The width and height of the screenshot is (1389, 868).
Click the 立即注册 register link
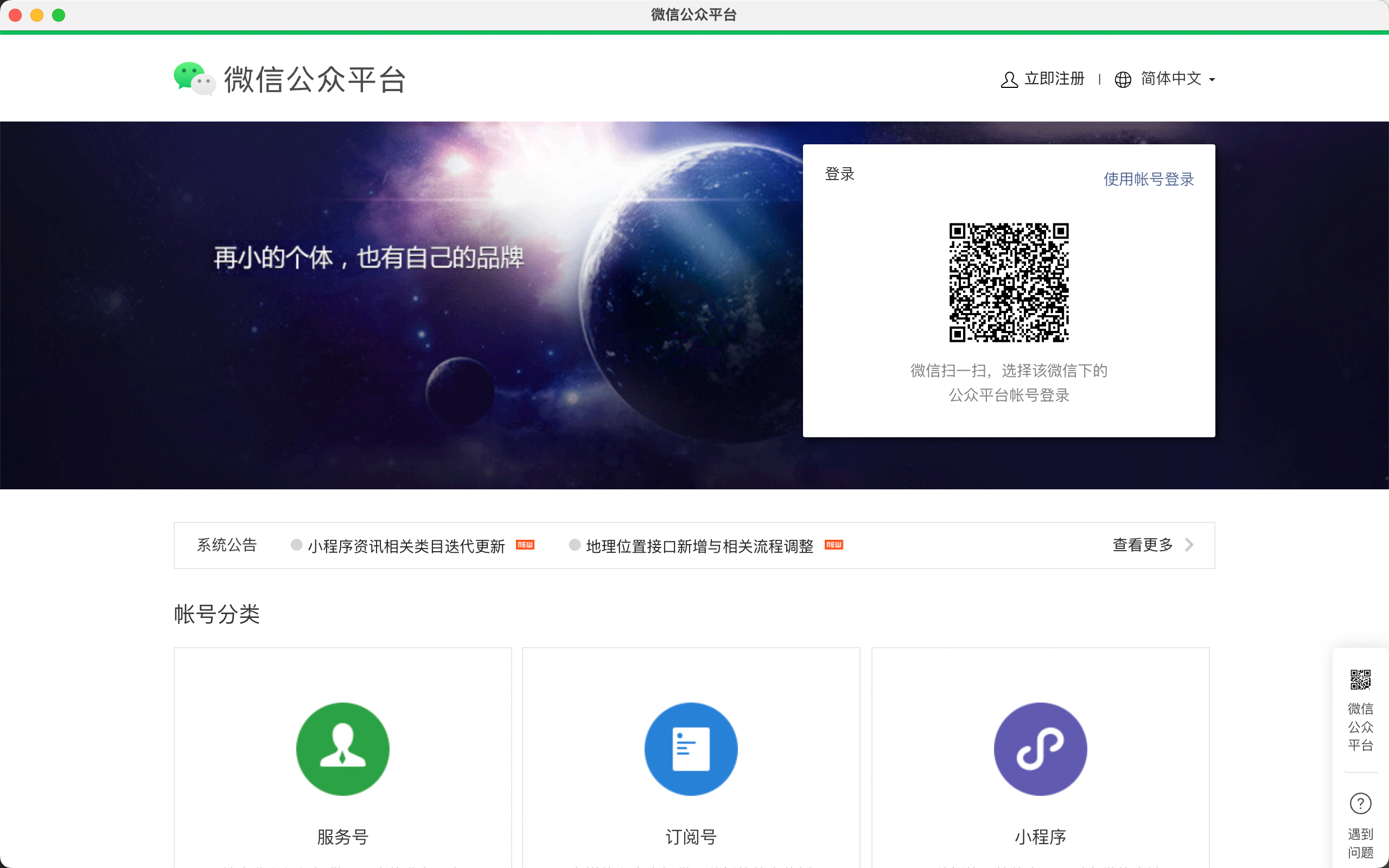(1054, 79)
